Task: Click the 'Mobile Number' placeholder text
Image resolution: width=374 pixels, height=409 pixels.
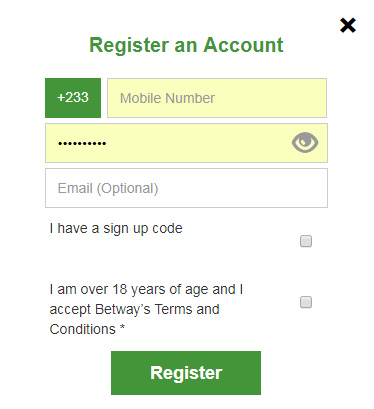Action: [x=167, y=98]
